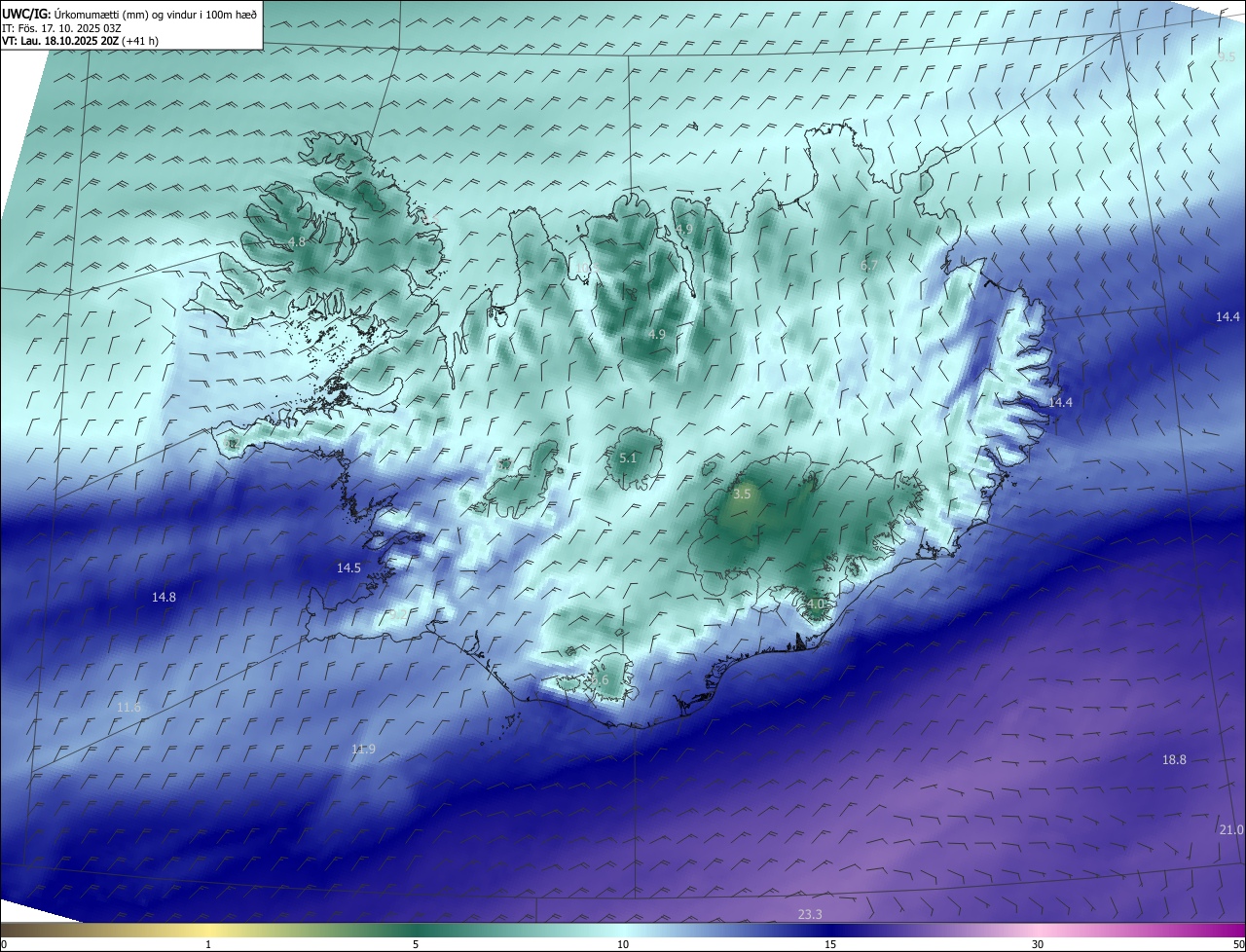Pick the yellow section of the color scale bar
Image resolution: width=1246 pixels, height=952 pixels.
coord(208,930)
